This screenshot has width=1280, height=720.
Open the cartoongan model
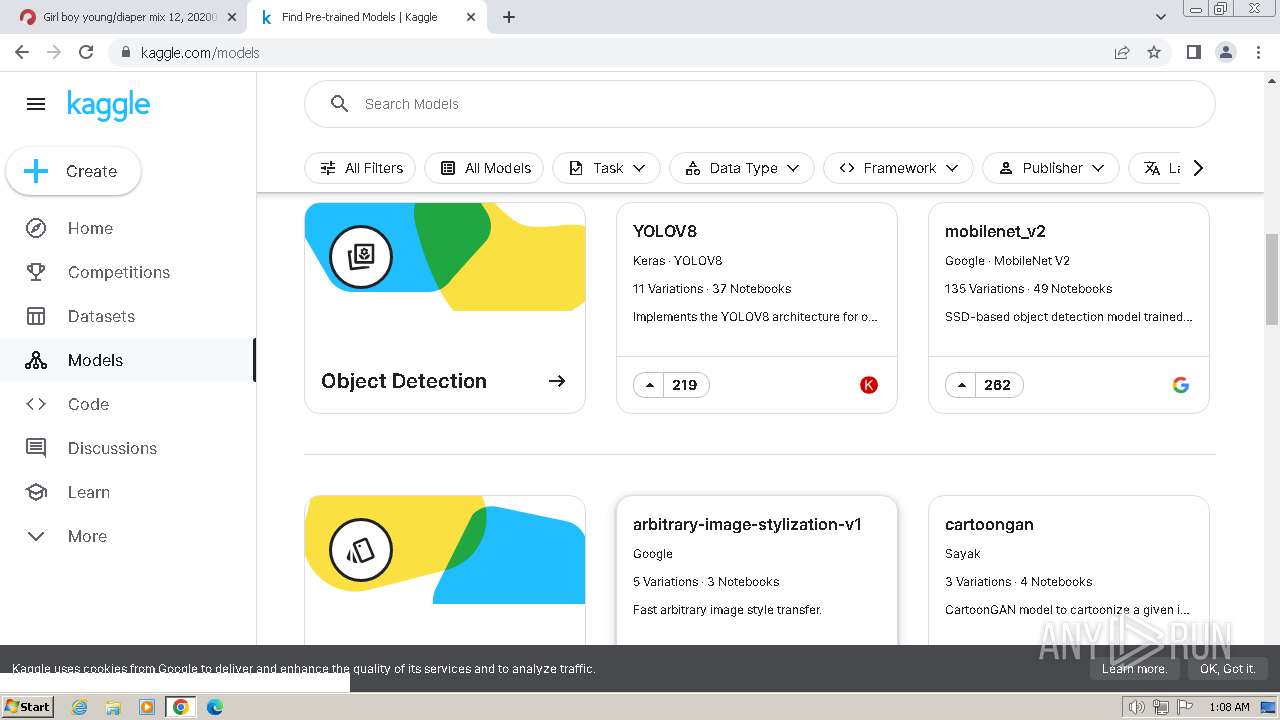click(x=1069, y=570)
